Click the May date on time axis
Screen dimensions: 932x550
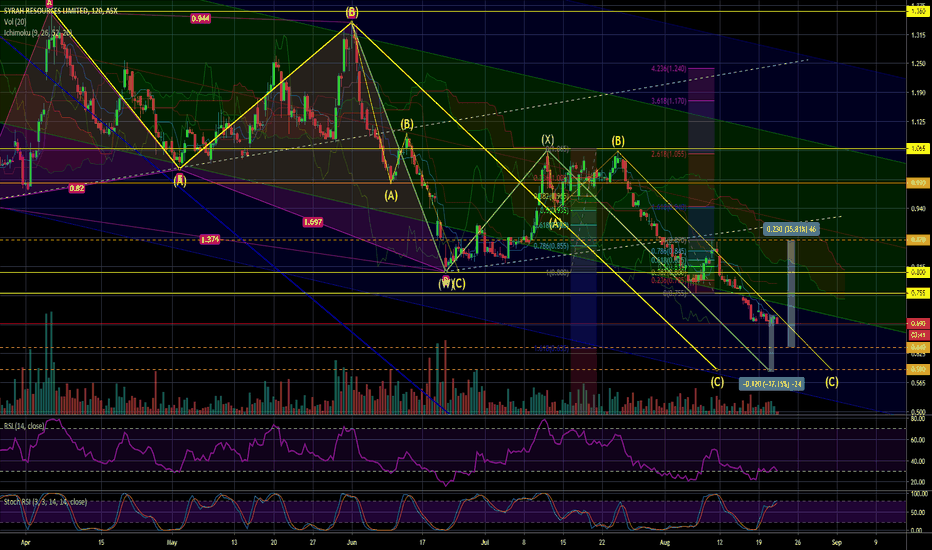(x=172, y=542)
